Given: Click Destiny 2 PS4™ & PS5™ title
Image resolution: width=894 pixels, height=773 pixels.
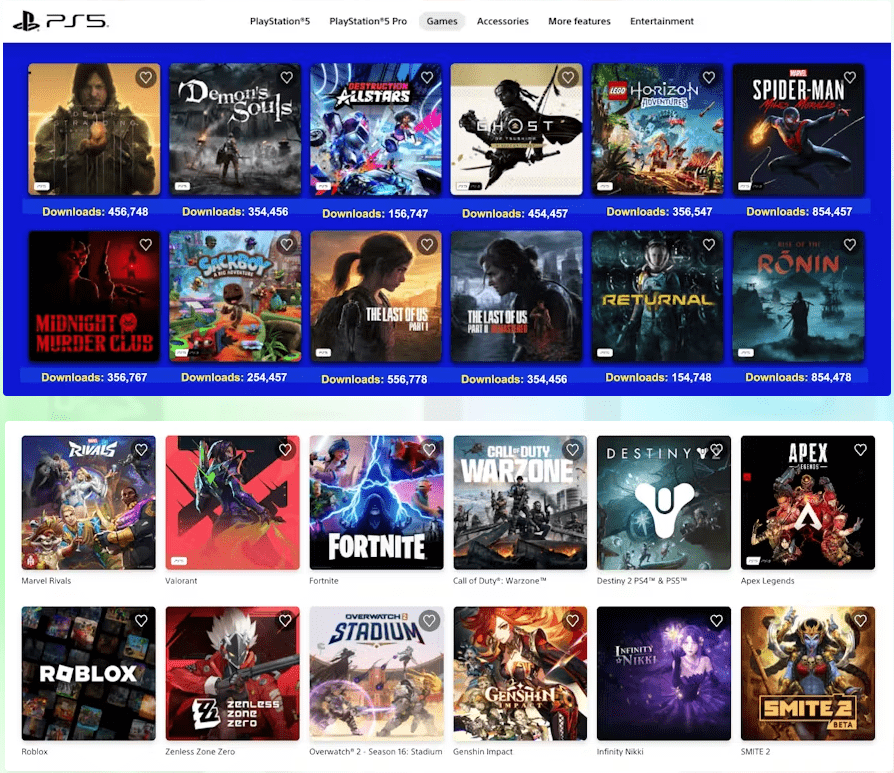Looking at the screenshot, I should (x=641, y=581).
